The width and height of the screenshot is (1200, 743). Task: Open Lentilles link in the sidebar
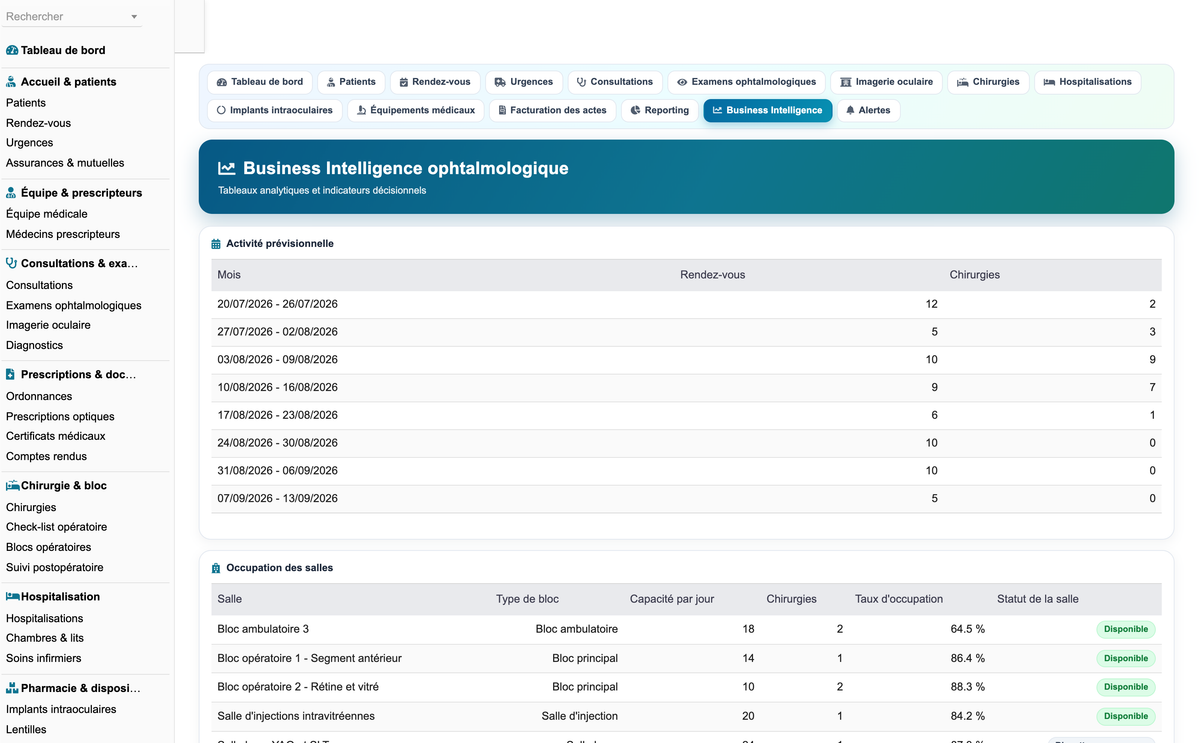point(26,729)
